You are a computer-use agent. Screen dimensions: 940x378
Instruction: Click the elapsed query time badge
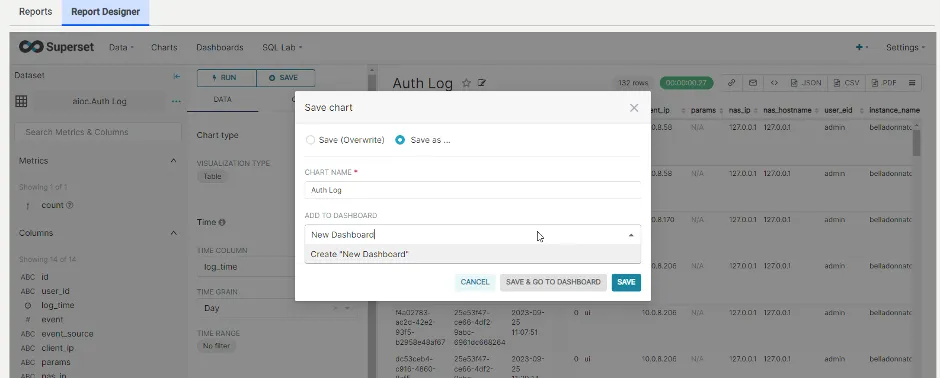[686, 83]
